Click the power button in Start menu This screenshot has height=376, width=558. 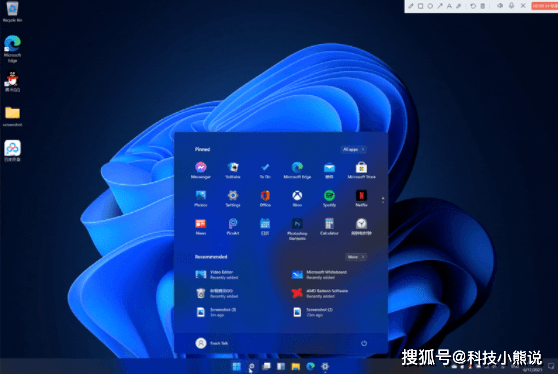tap(364, 343)
